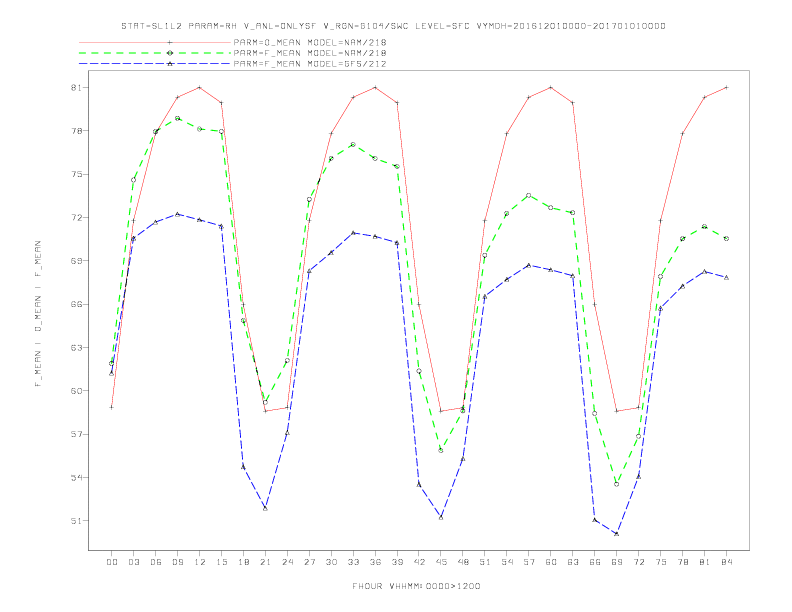The image size is (792, 612).
Task: Click the x-axis title FHOUR VHHMM=0000>1200
Action: [x=416, y=586]
